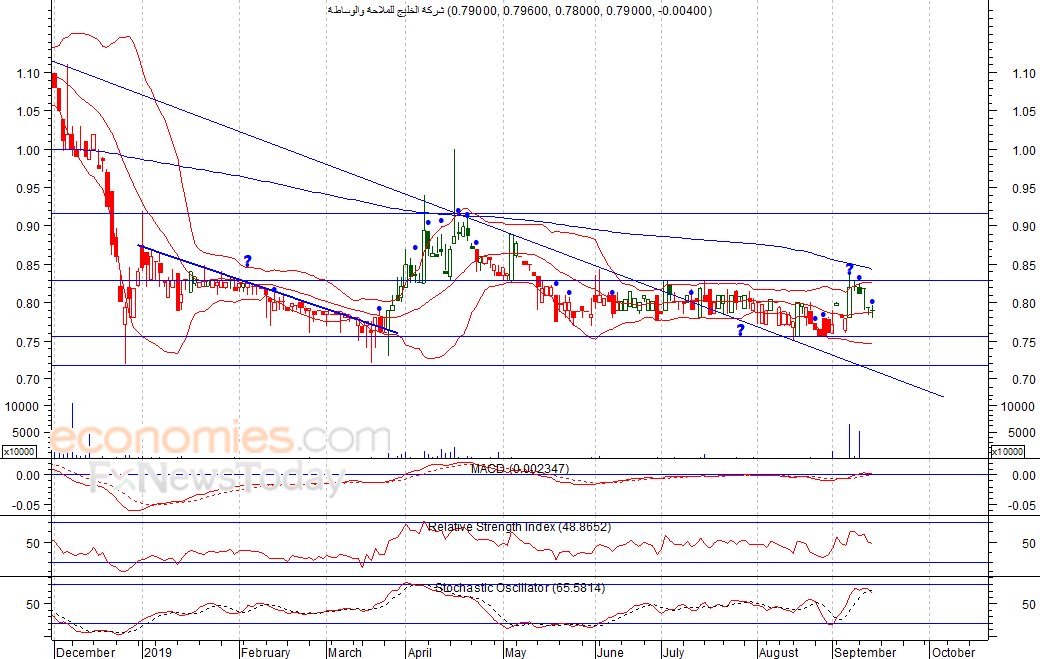
Task: Click the Stochastic 50 label on the right axis
Action: (x=1028, y=605)
